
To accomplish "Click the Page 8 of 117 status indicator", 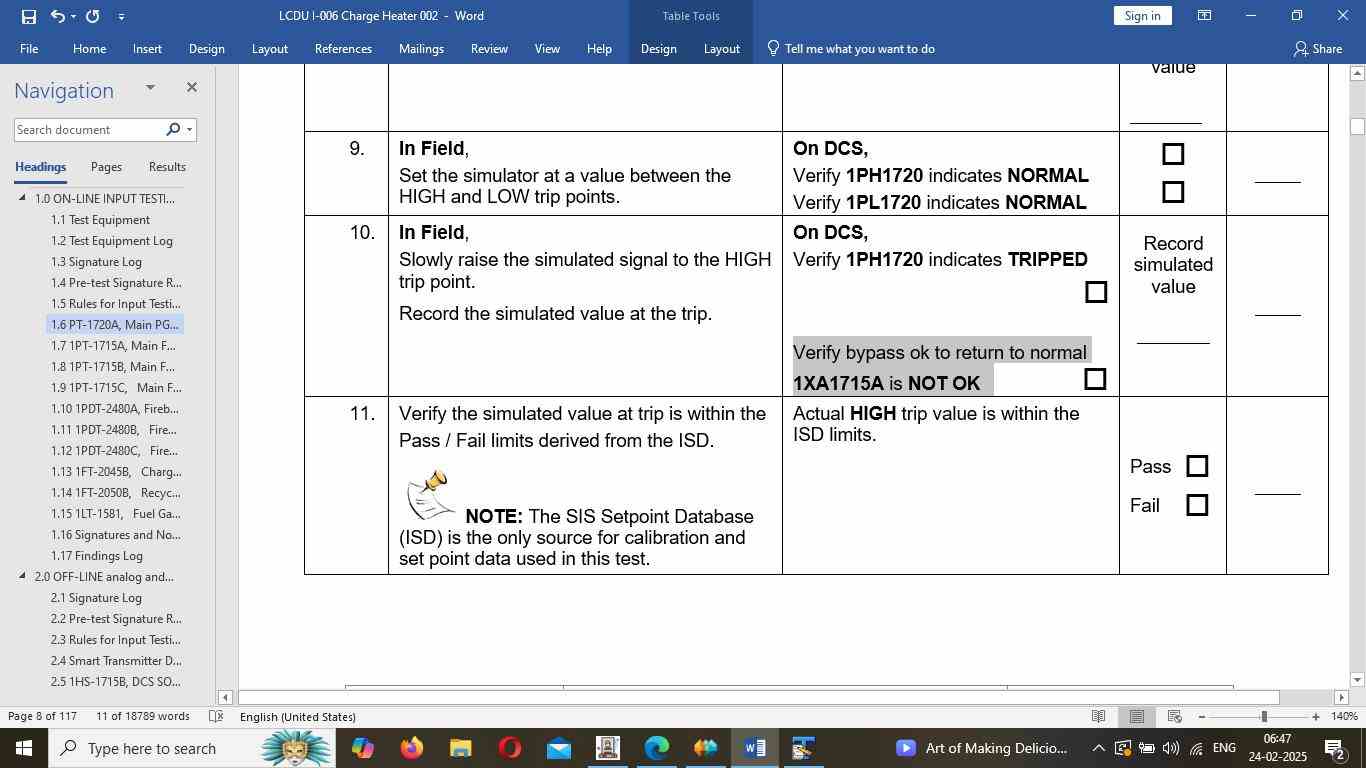I will 43,716.
